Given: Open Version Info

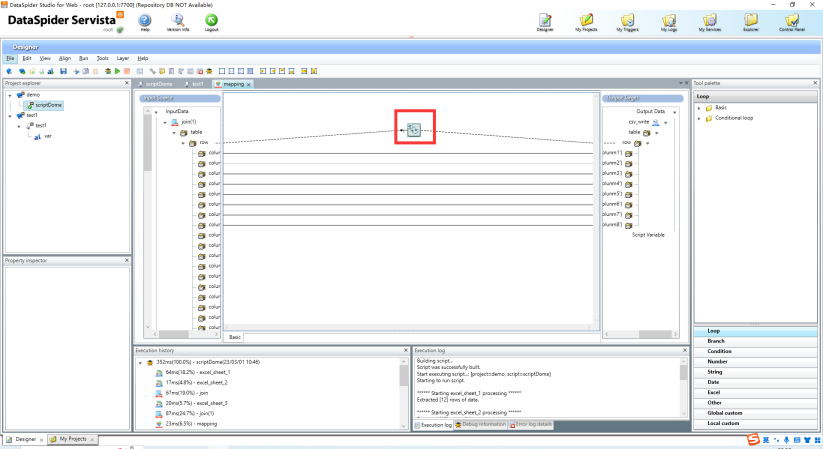Looking at the screenshot, I should (178, 20).
